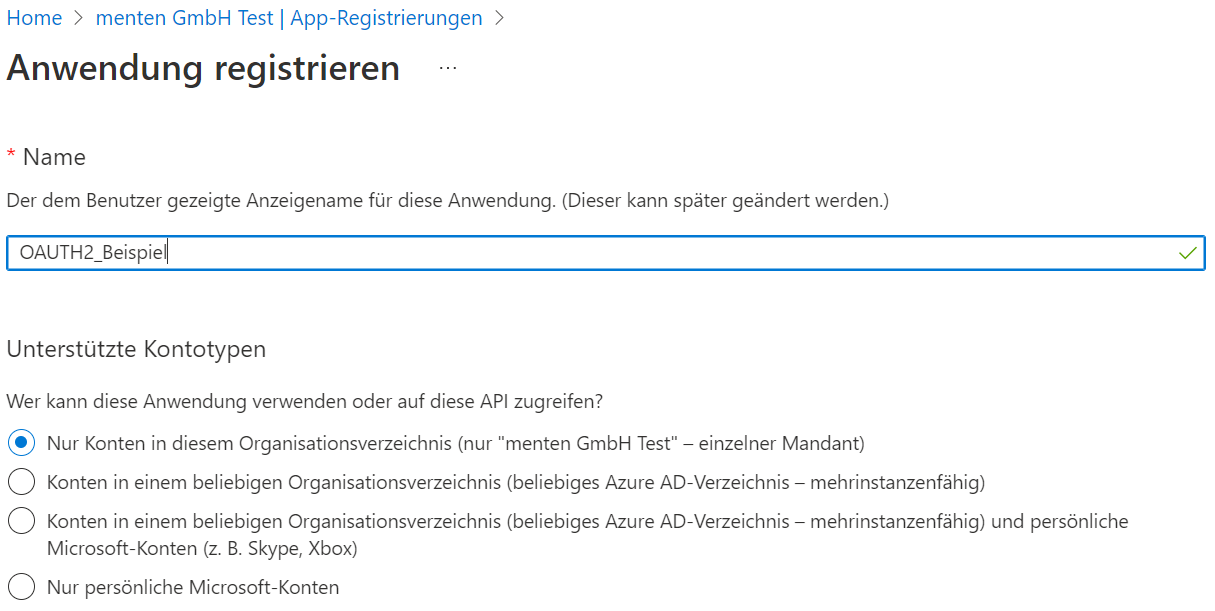Click the 'Name' field label
The image size is (1215, 611).
[x=54, y=157]
